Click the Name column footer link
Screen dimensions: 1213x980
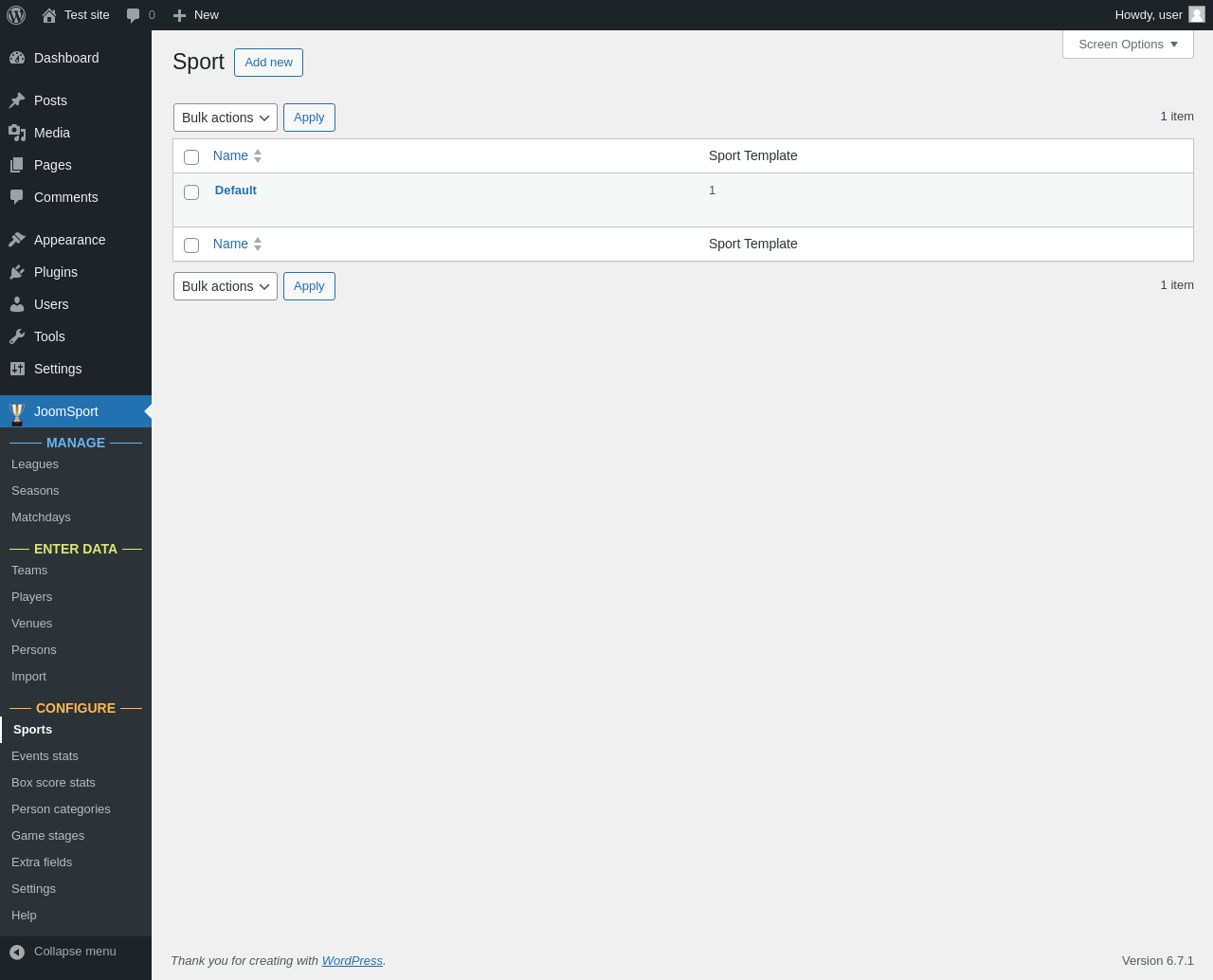230,244
